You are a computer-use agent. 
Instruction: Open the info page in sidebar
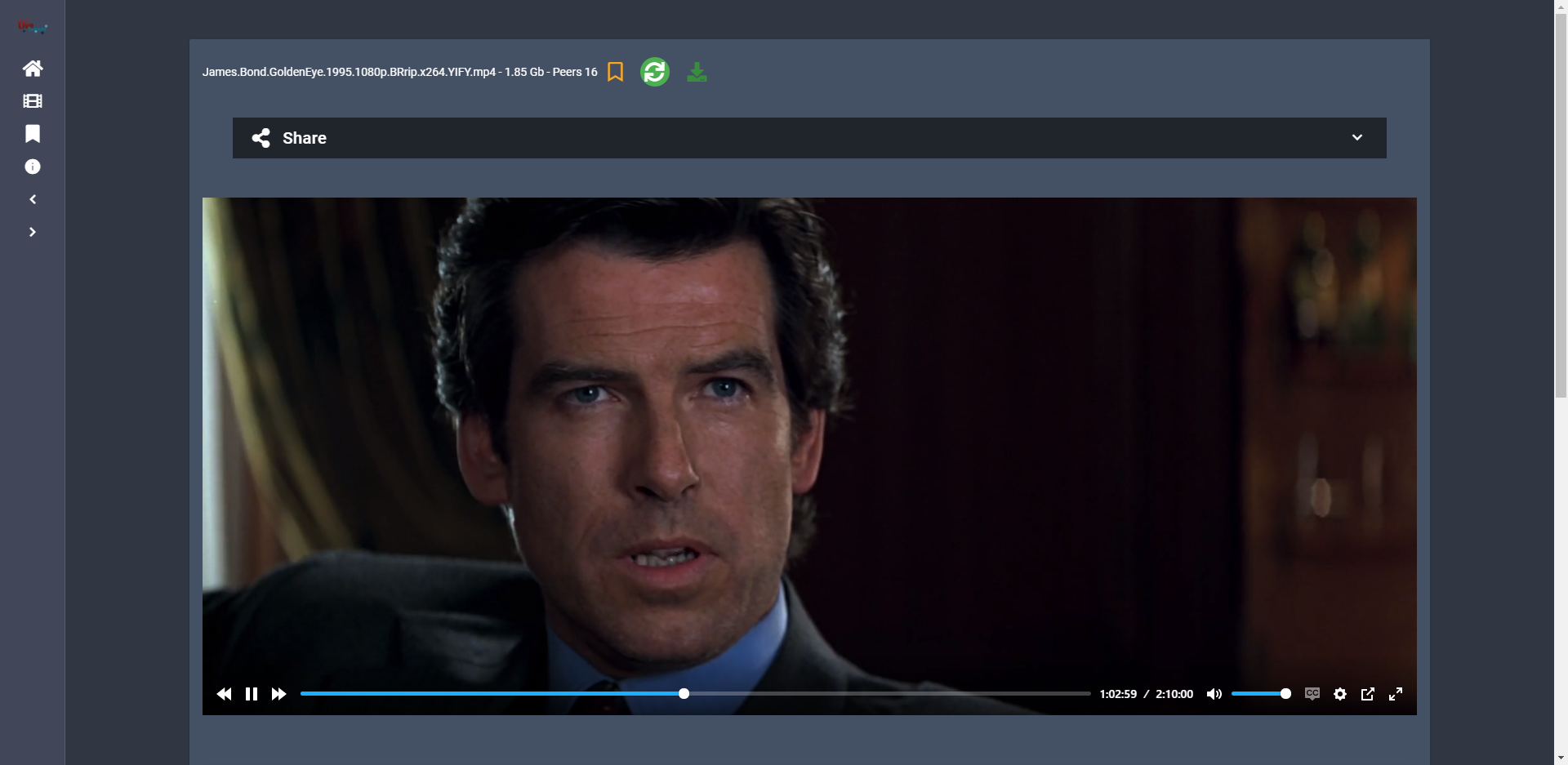[33, 167]
